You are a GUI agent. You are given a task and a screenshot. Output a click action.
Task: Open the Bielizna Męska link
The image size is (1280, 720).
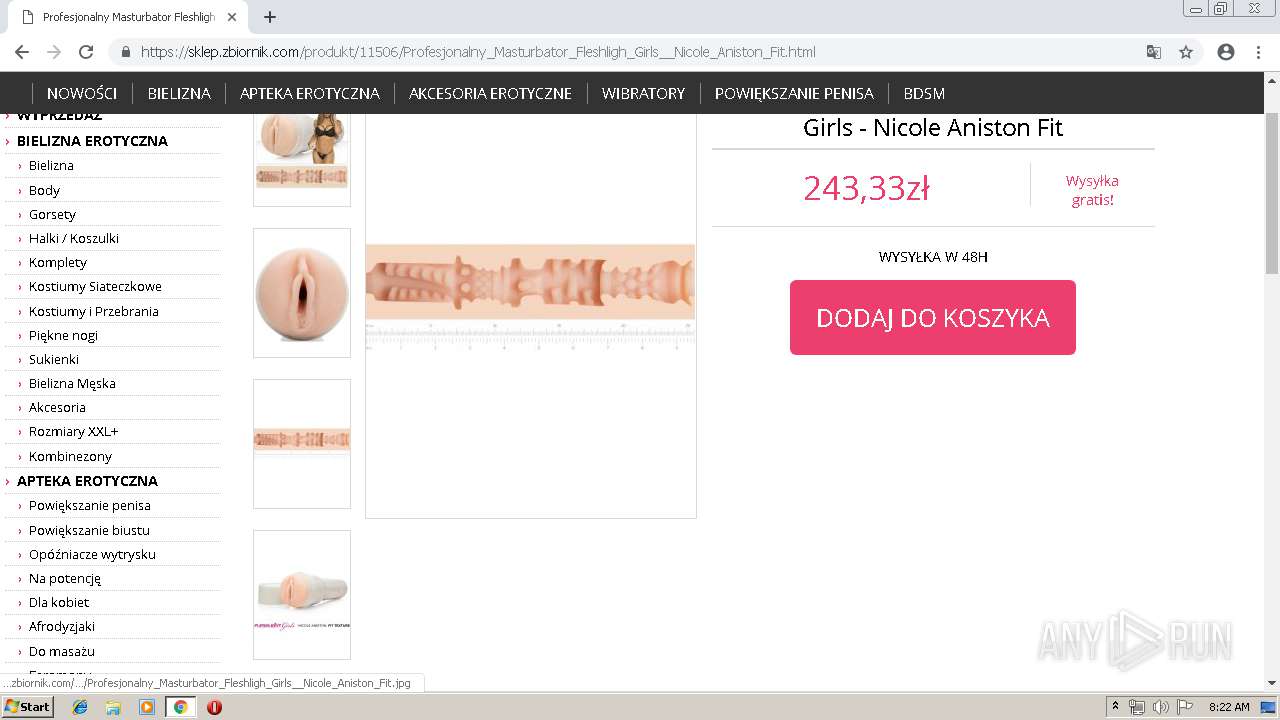tap(72, 383)
